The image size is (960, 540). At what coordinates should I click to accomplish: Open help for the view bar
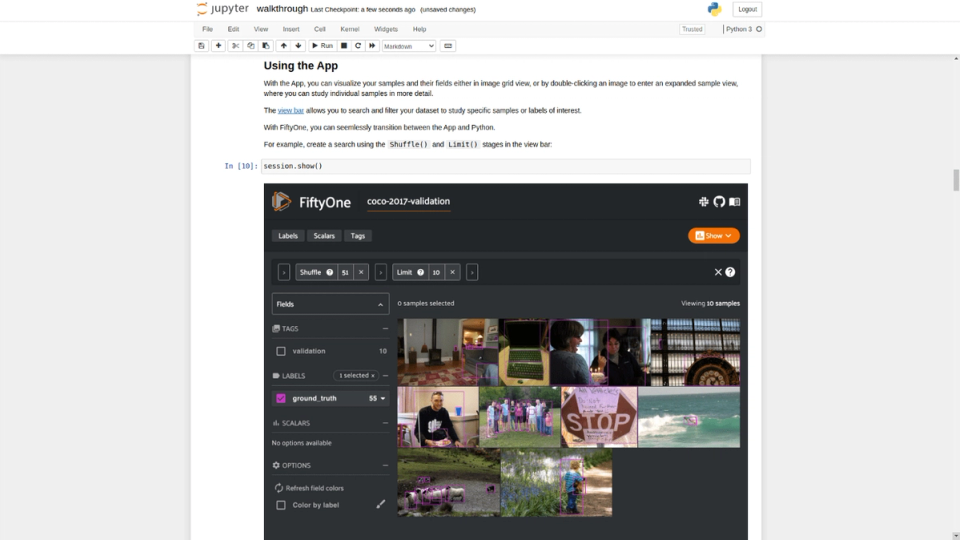pos(730,272)
